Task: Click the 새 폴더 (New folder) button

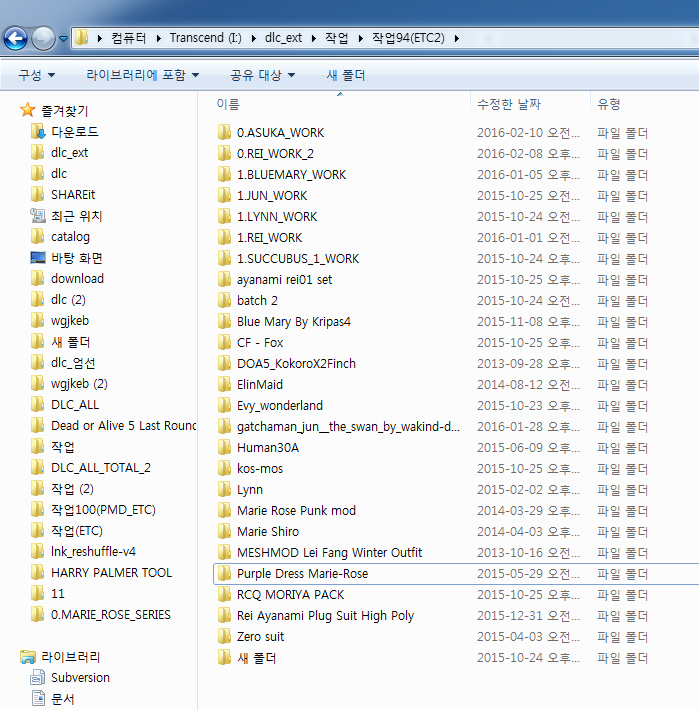Action: (x=346, y=75)
